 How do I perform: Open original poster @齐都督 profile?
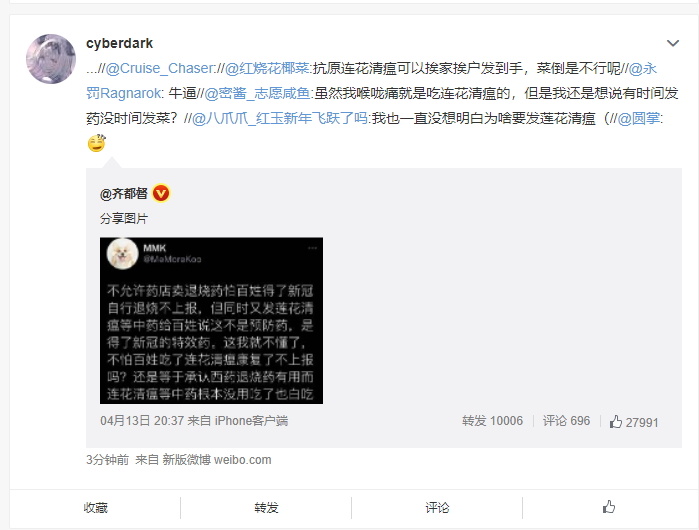pos(123,193)
